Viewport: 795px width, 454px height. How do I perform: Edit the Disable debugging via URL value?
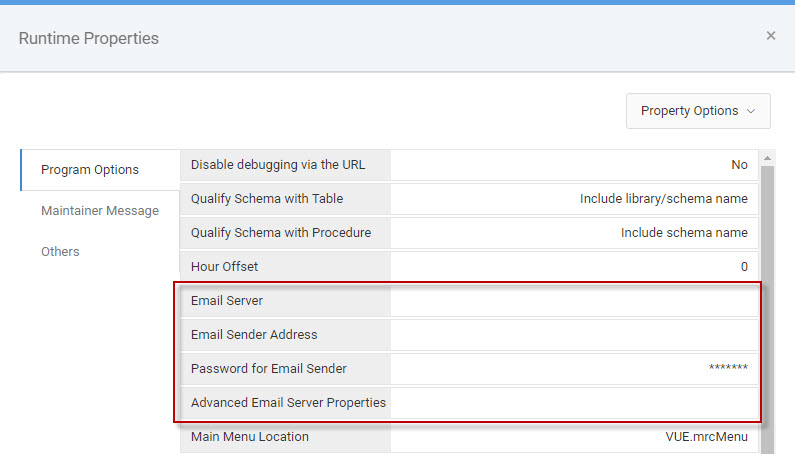574,165
